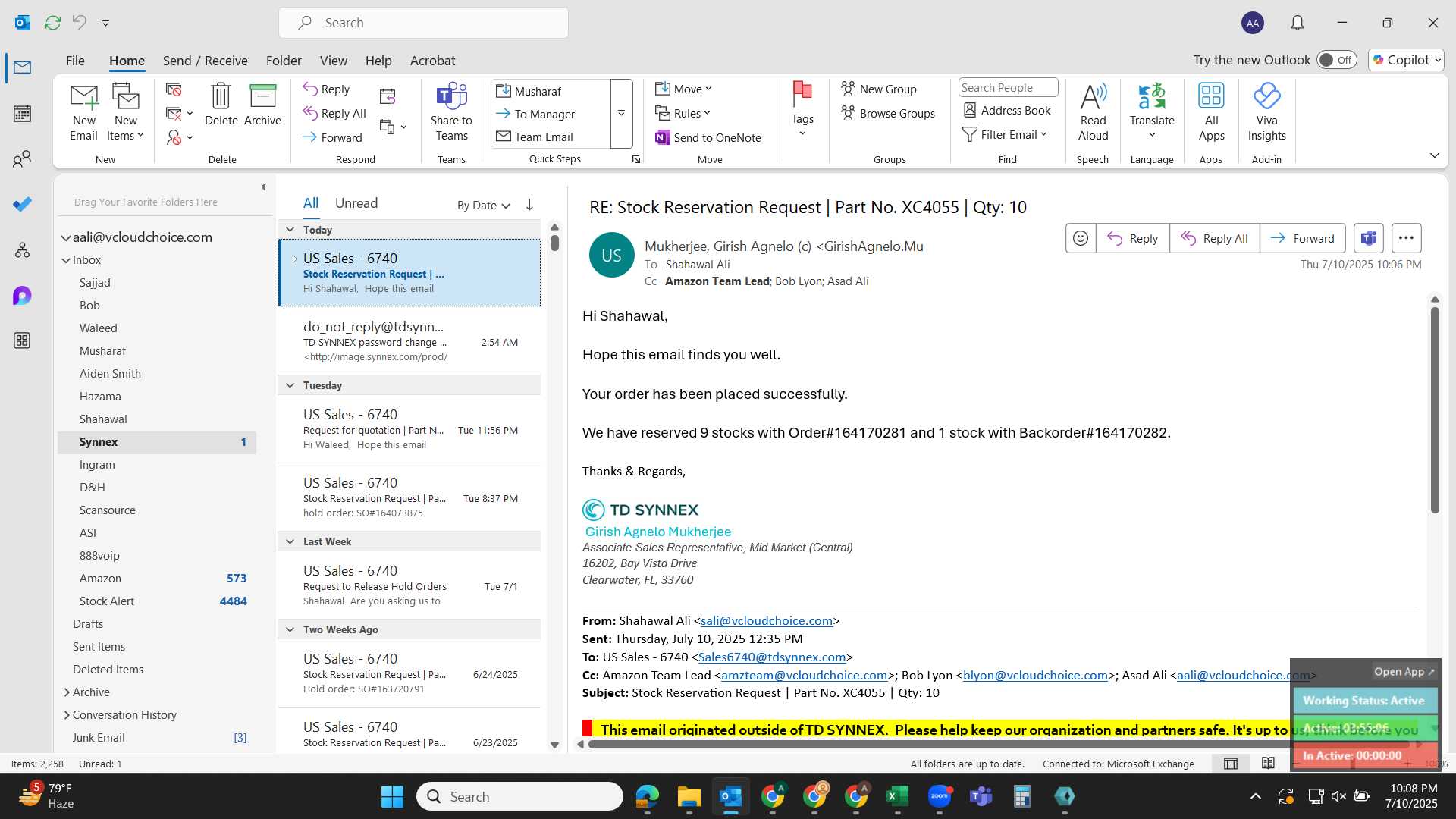Open the Send / Receive tab
The height and width of the screenshot is (819, 1456).
pos(205,61)
